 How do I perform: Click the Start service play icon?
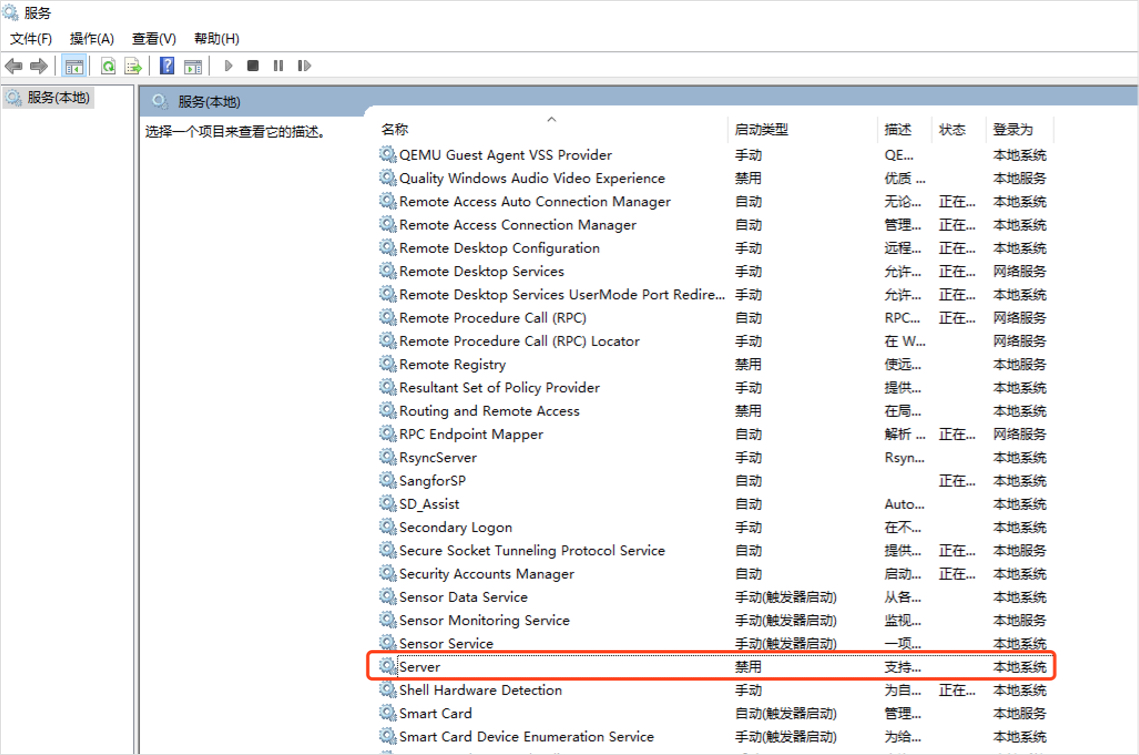click(x=228, y=66)
